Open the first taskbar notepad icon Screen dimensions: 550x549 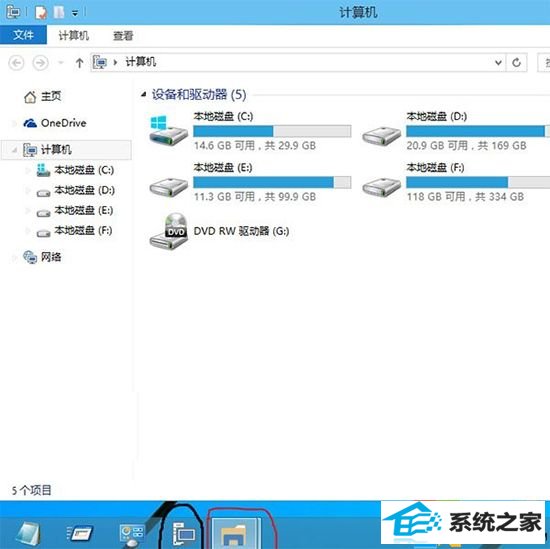point(28,534)
